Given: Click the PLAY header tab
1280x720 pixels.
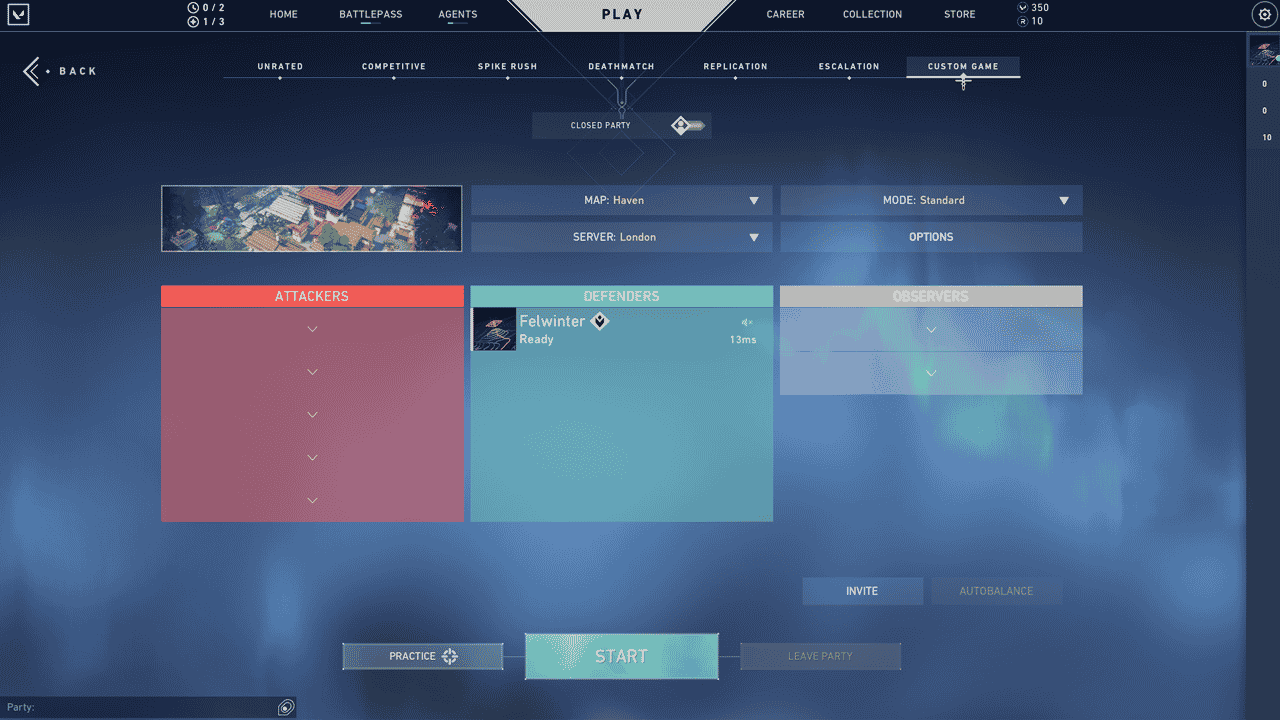Looking at the screenshot, I should (622, 14).
